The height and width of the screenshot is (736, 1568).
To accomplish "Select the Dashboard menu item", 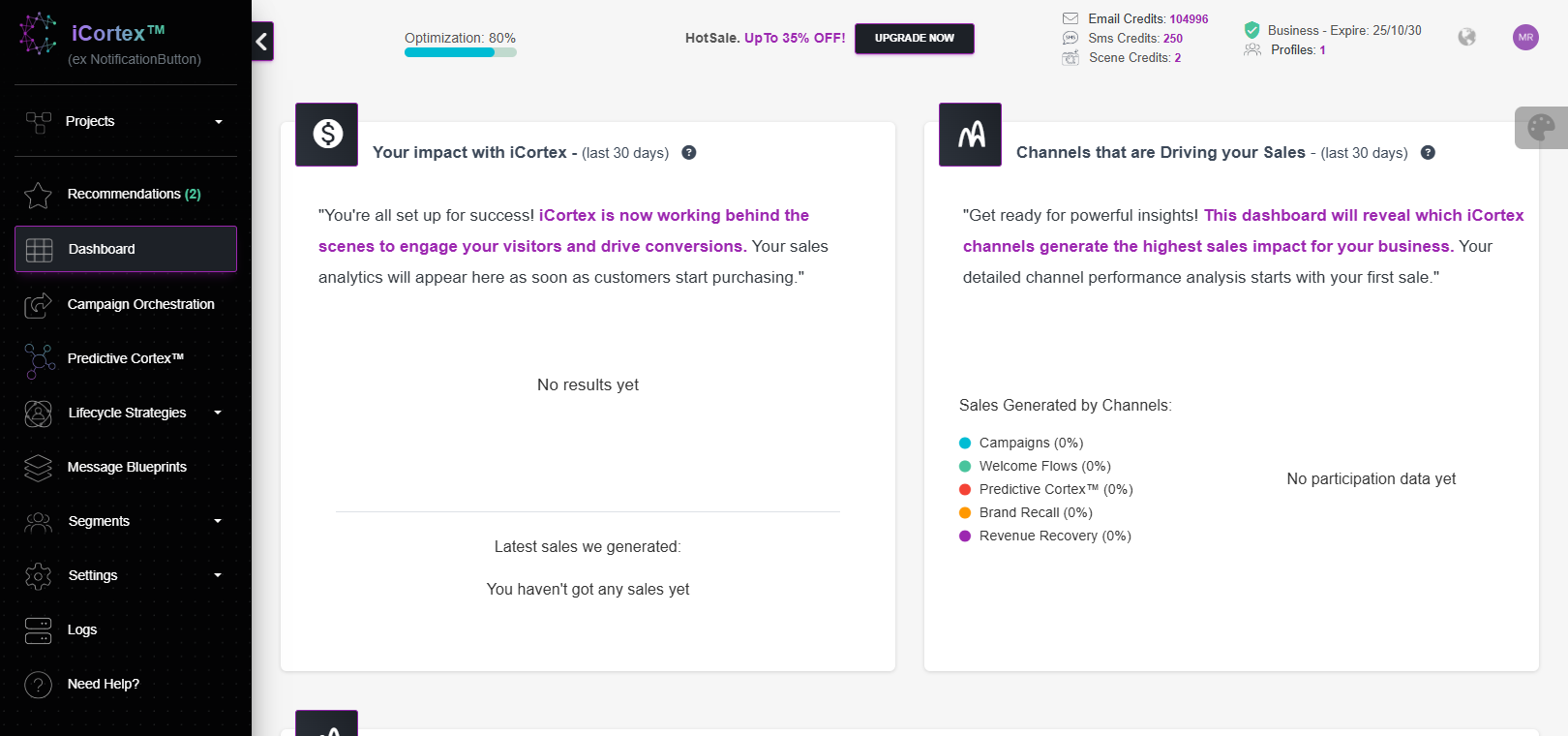I will click(126, 249).
